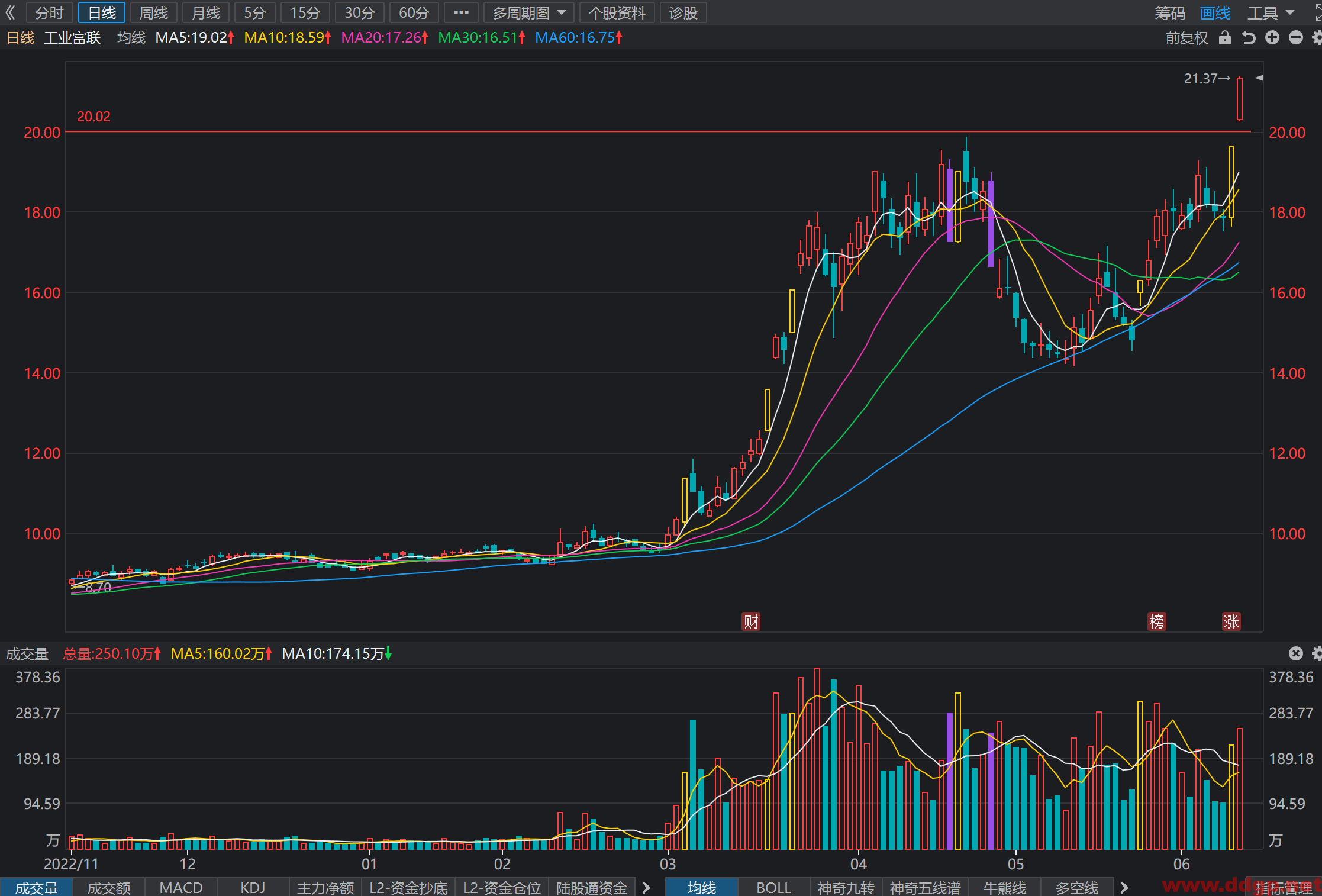Switch to the 周线 weekly period tab
Screen dimensions: 1322x896
click(153, 12)
